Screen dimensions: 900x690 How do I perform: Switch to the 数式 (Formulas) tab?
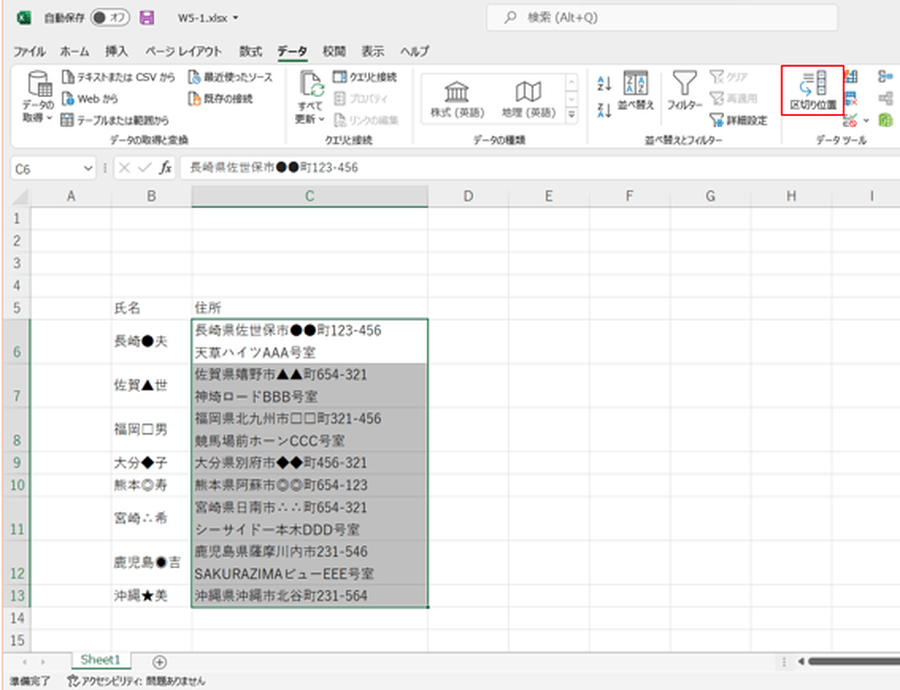pos(251,52)
